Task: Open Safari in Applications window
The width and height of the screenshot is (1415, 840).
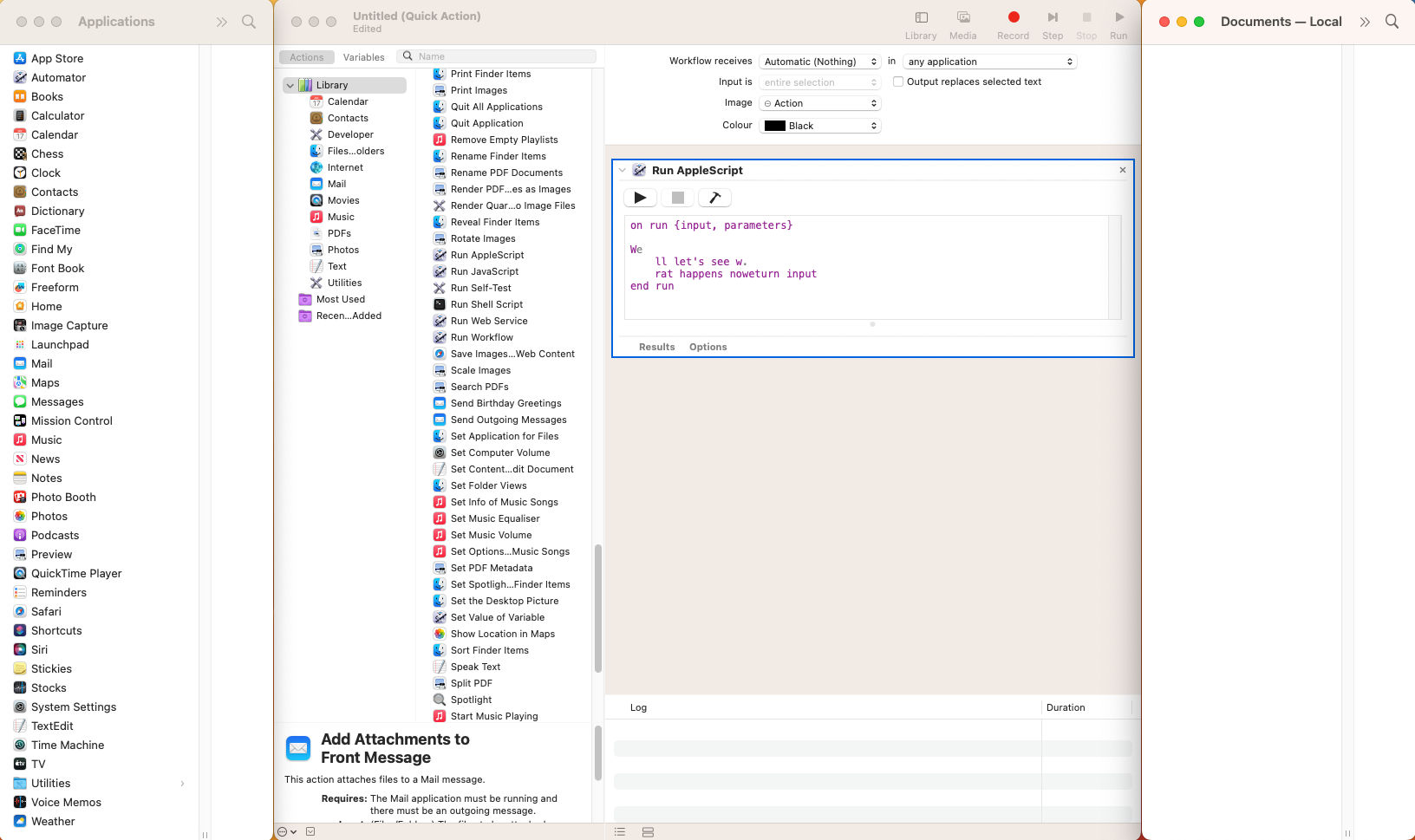Action: pyautogui.click(x=46, y=611)
